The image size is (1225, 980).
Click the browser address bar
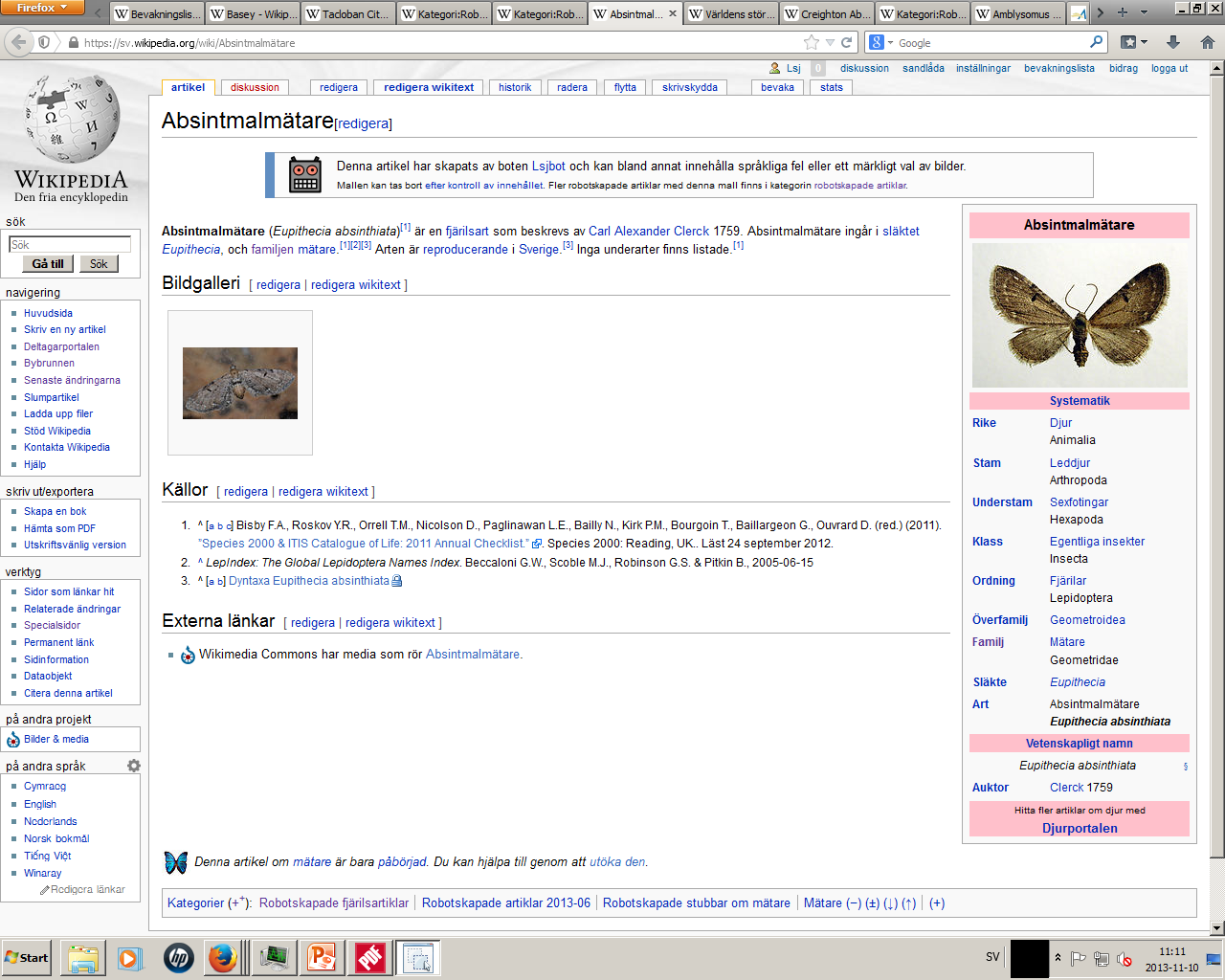[x=440, y=42]
